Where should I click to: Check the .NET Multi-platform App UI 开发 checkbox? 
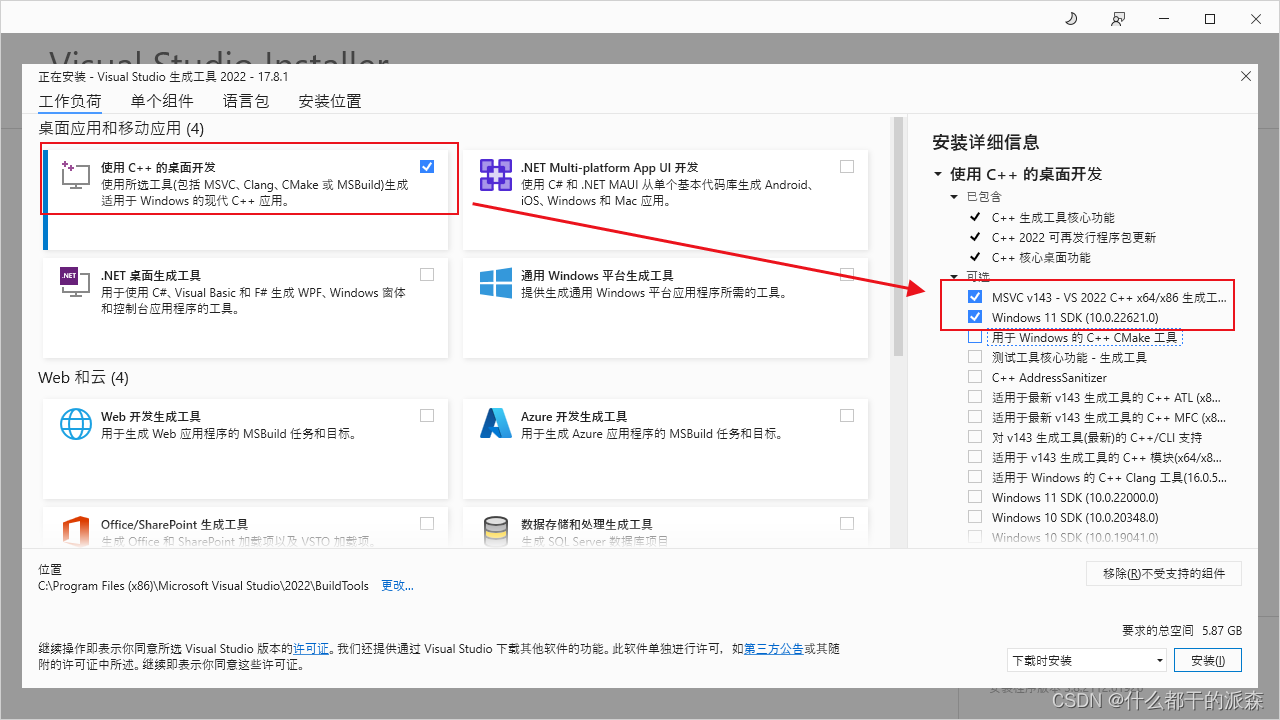pos(847,166)
